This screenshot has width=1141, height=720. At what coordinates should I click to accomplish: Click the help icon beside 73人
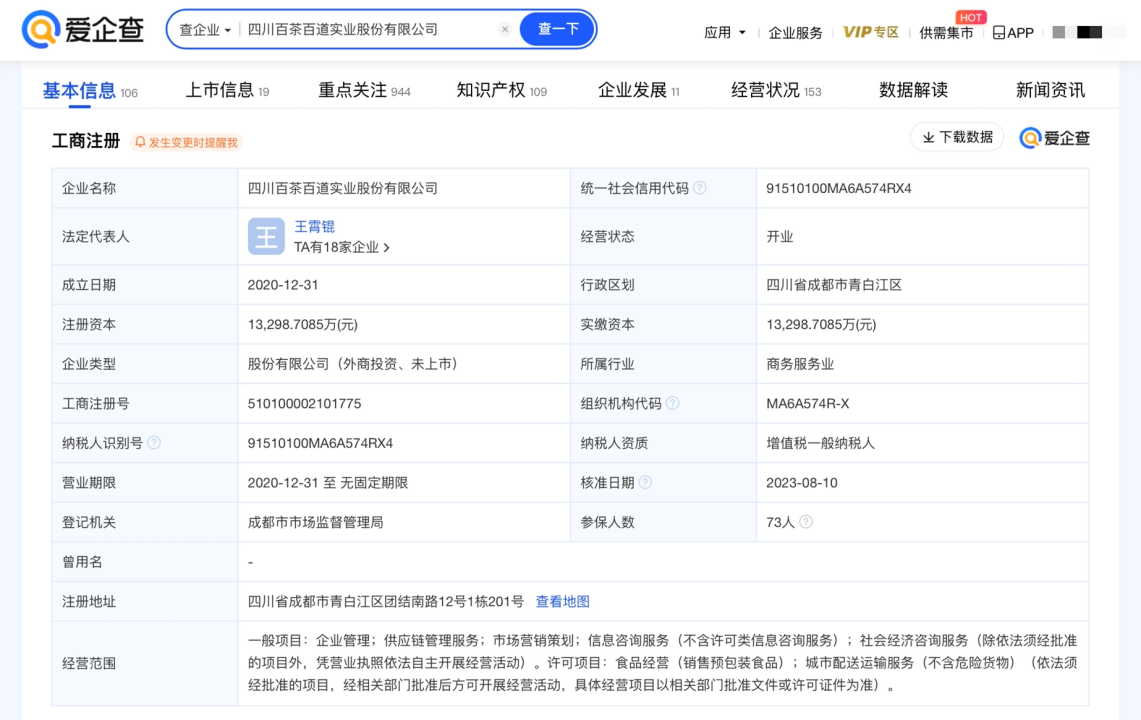[806, 522]
